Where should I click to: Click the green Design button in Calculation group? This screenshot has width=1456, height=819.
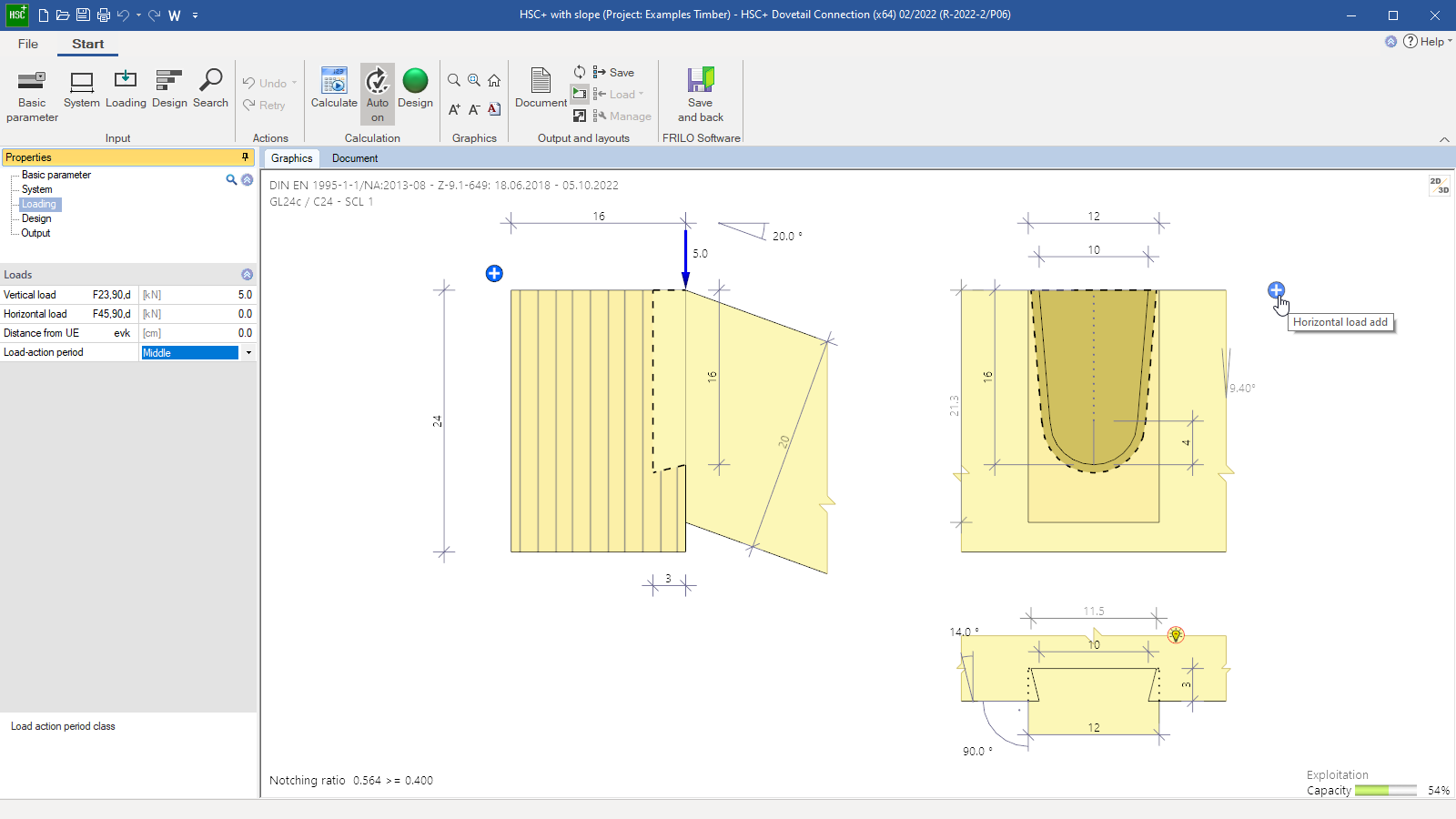tap(415, 90)
